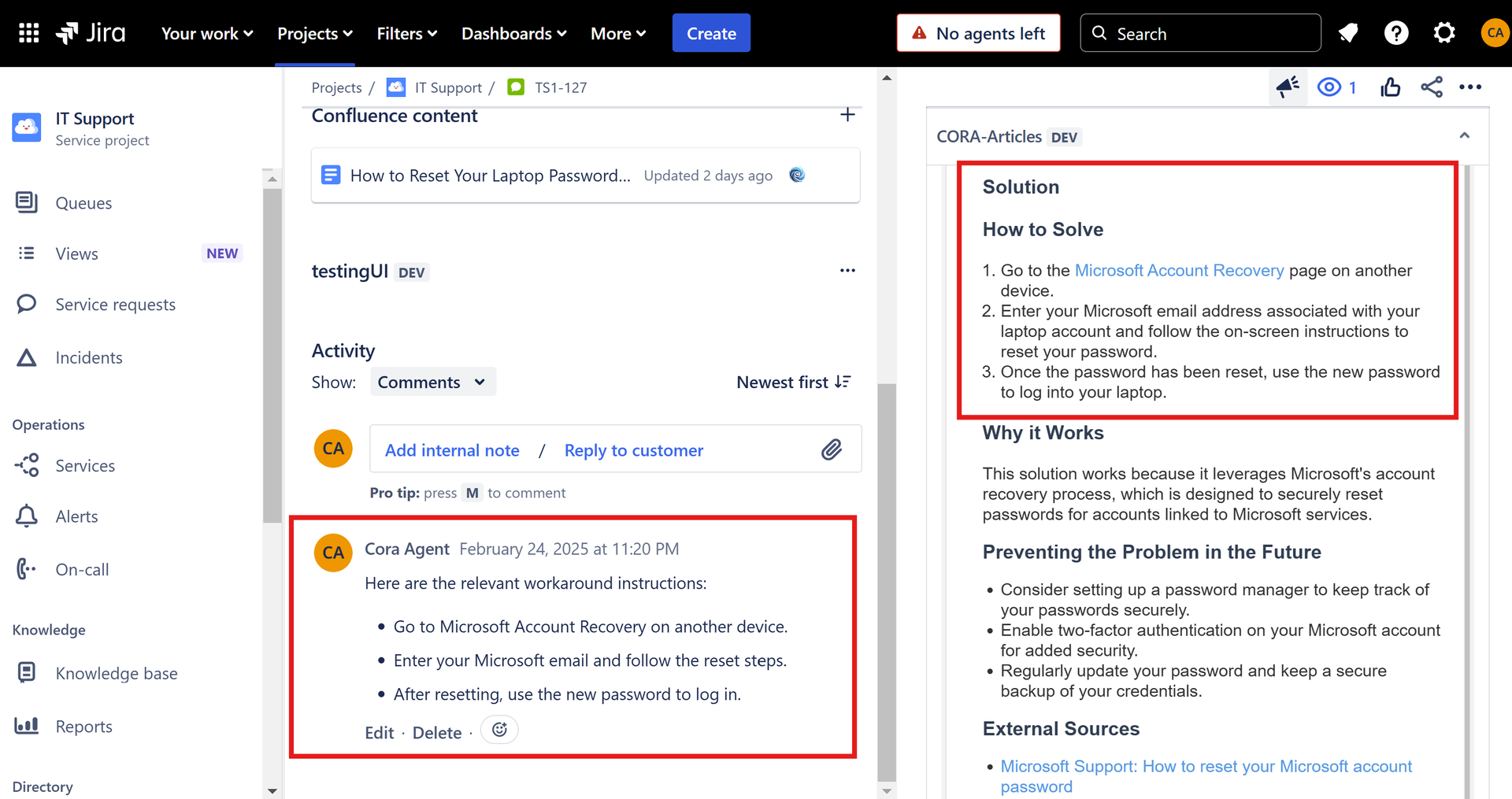Screen dimensions: 1512x799
Task: Click the feedback megaphone icon
Action: coord(1288,87)
